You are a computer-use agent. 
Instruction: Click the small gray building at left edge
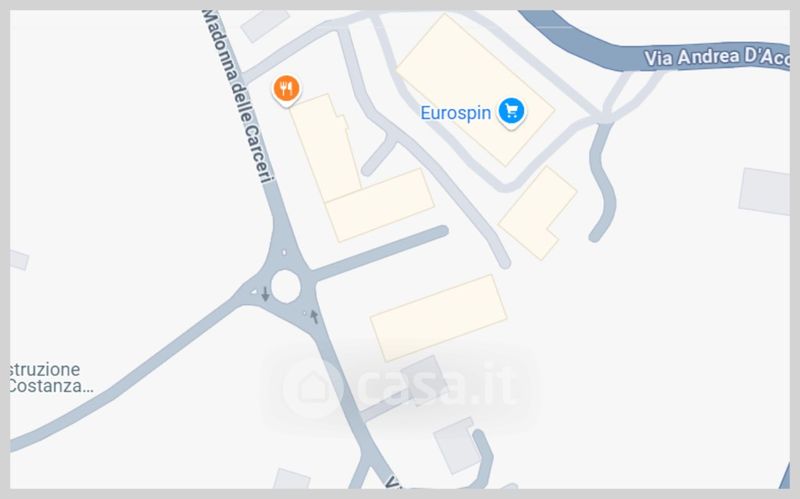19,260
